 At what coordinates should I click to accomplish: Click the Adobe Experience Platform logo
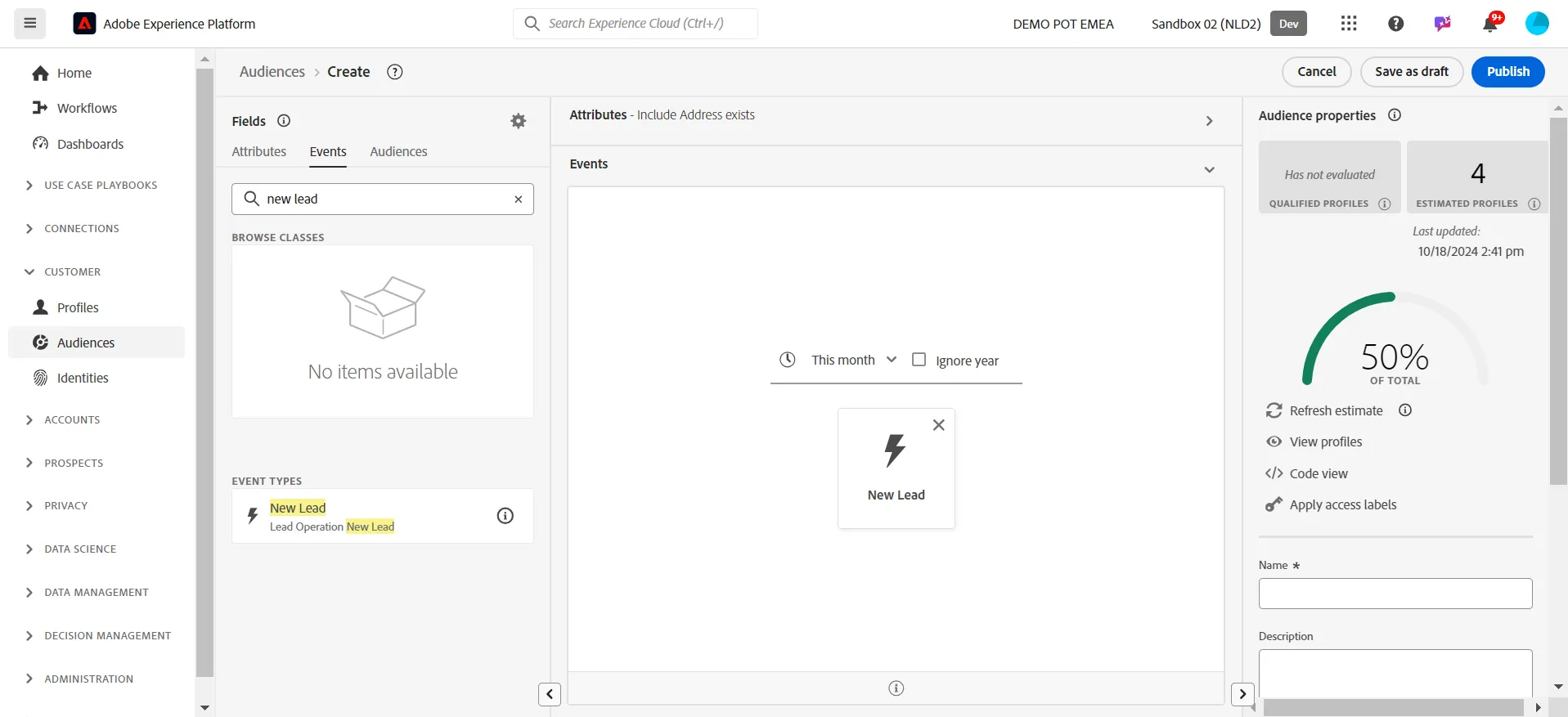click(84, 24)
